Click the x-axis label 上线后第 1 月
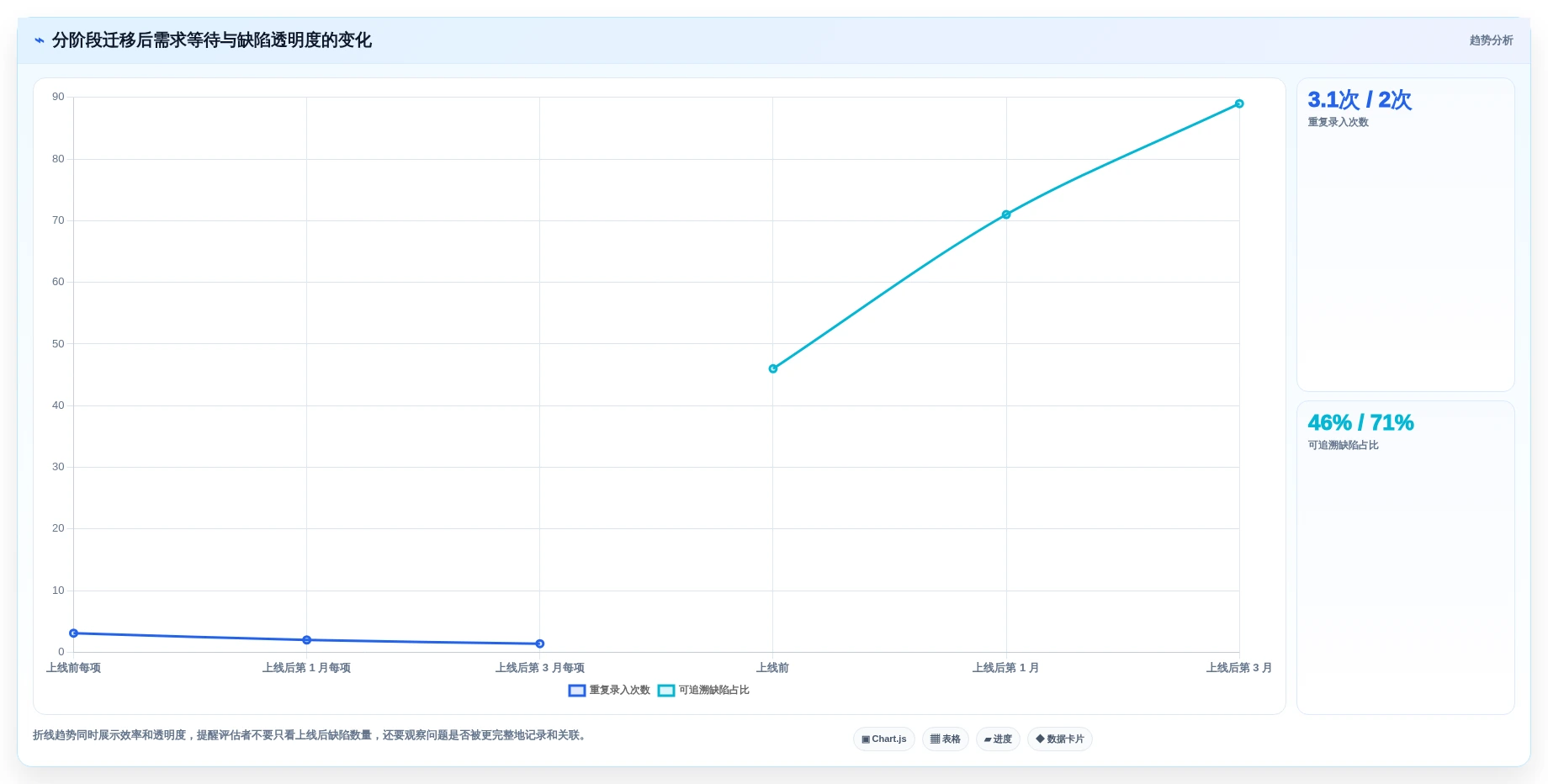The height and width of the screenshot is (784, 1548). coord(1006,668)
